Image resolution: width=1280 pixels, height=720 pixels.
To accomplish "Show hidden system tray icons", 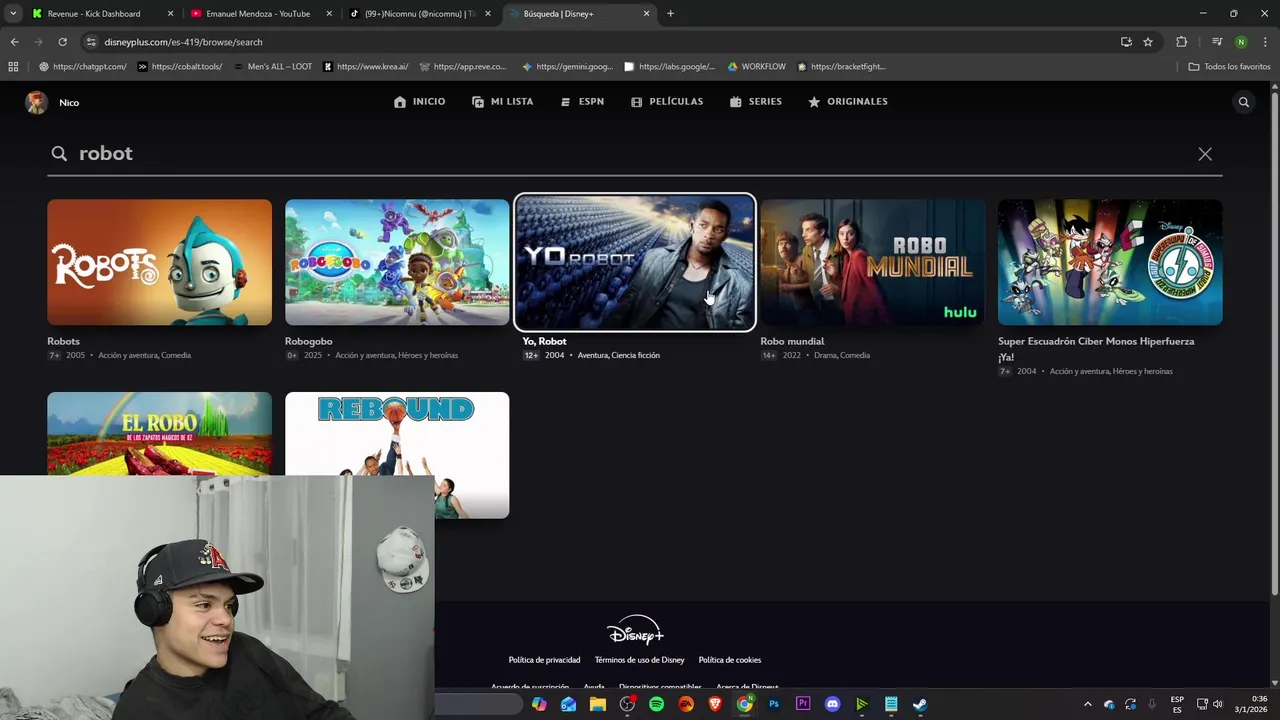I will [x=1088, y=704].
